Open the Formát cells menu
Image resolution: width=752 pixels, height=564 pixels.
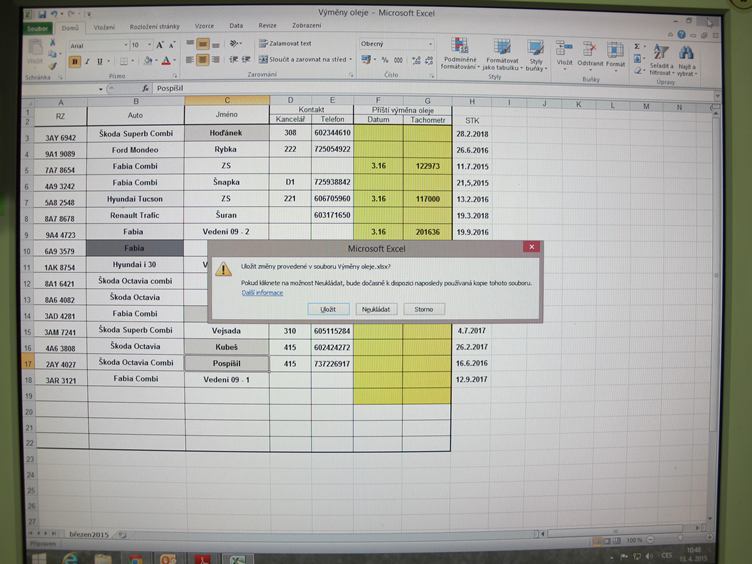point(615,54)
